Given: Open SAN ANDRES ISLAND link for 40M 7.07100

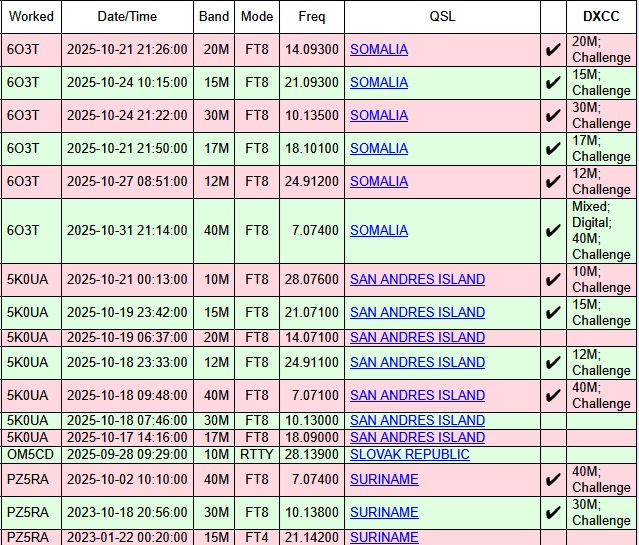Looking at the screenshot, I should (x=417, y=395).
